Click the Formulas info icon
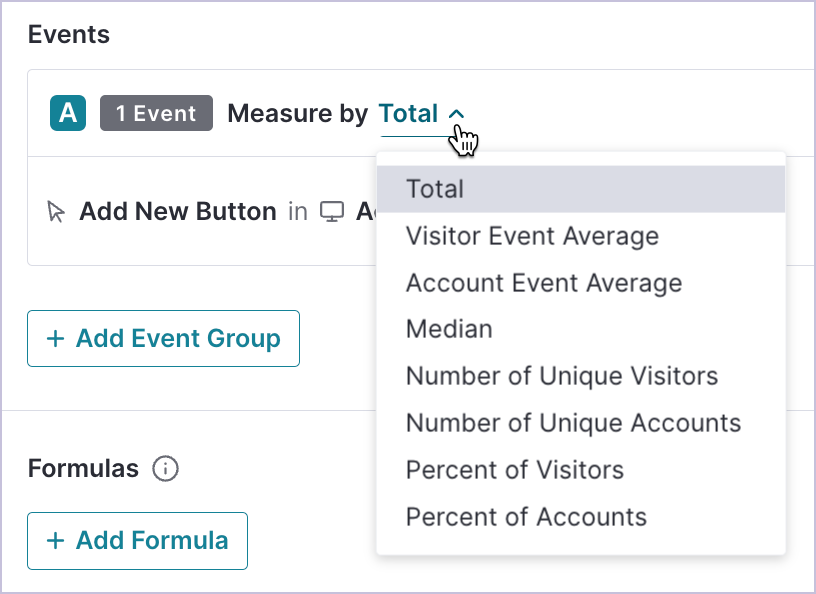 tap(165, 469)
